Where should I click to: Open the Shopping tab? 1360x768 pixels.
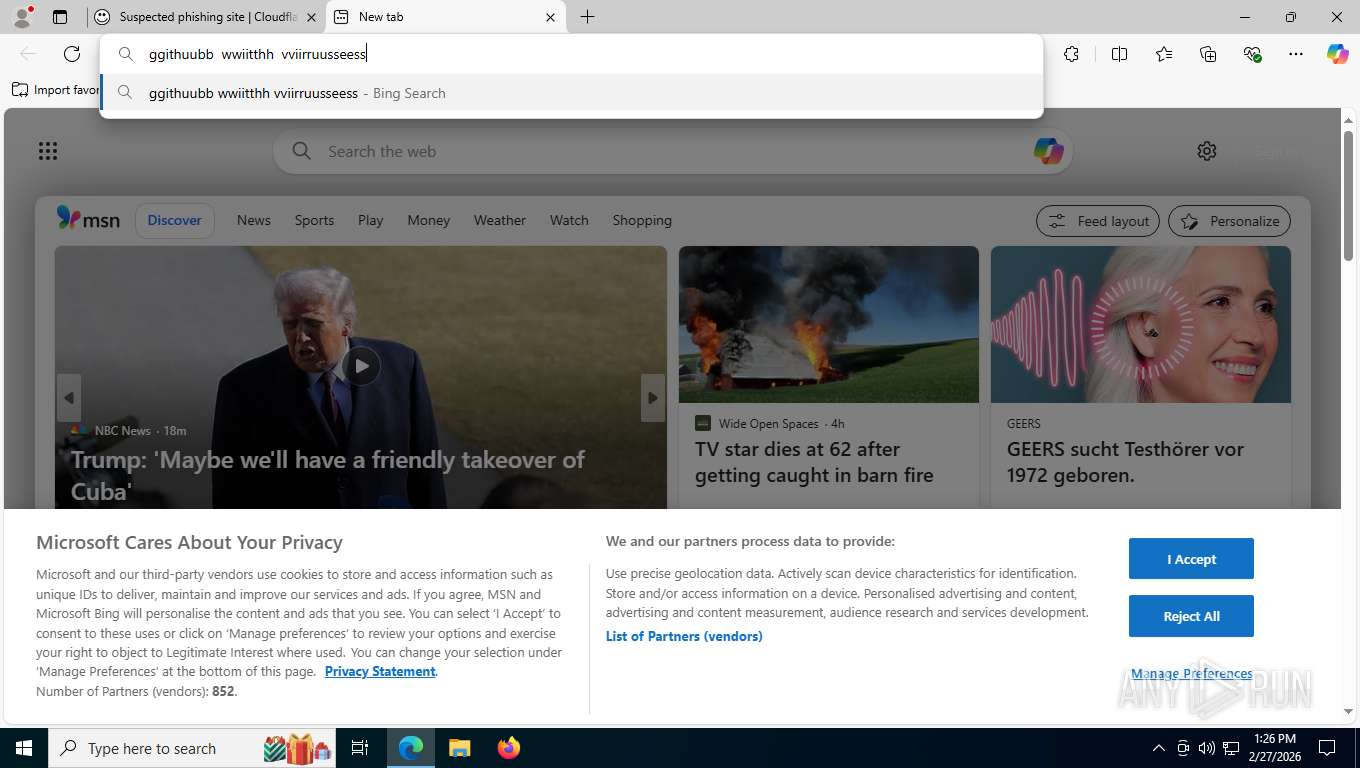tap(642, 220)
